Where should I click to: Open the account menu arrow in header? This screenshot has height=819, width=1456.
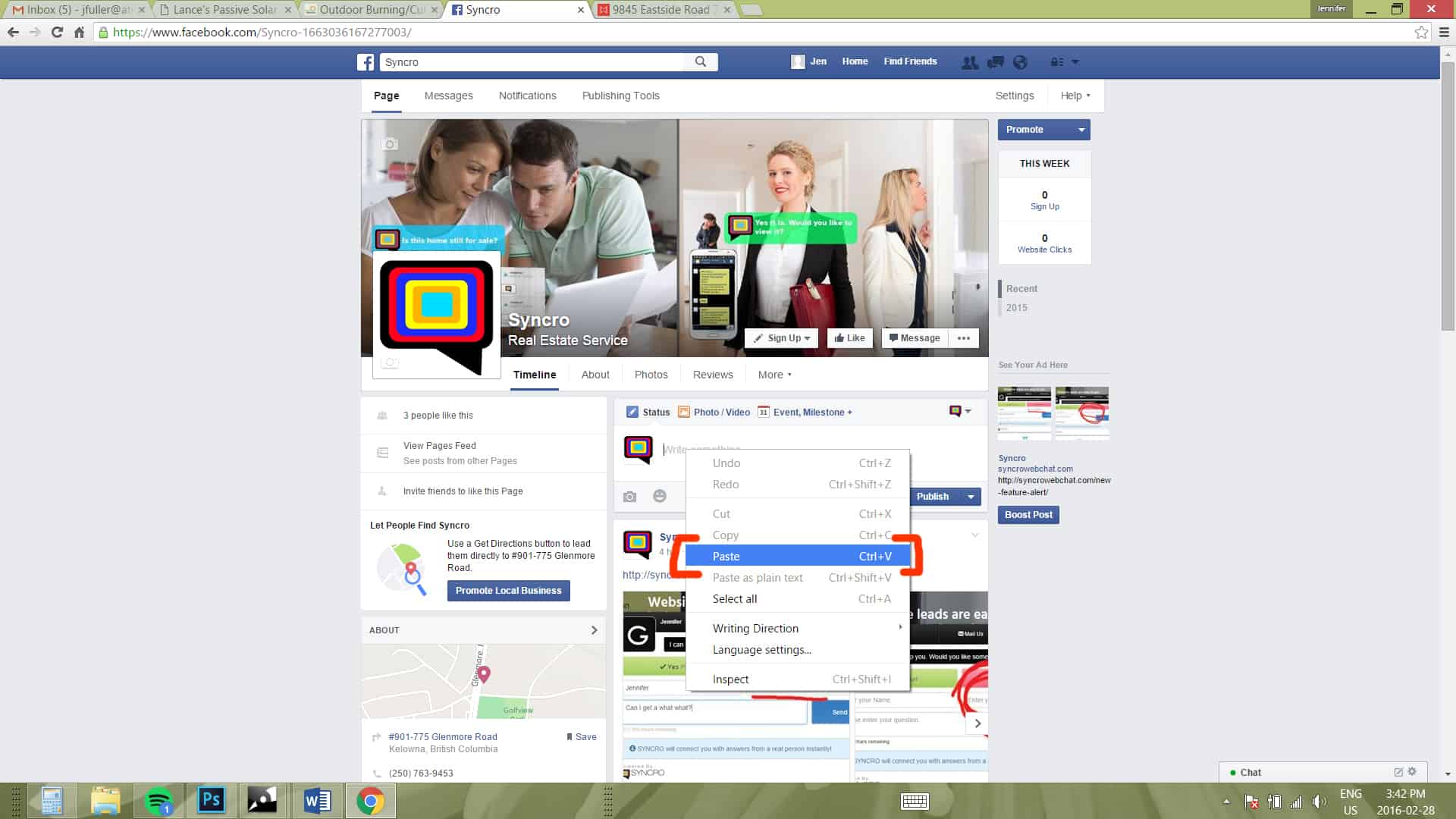pos(1075,62)
